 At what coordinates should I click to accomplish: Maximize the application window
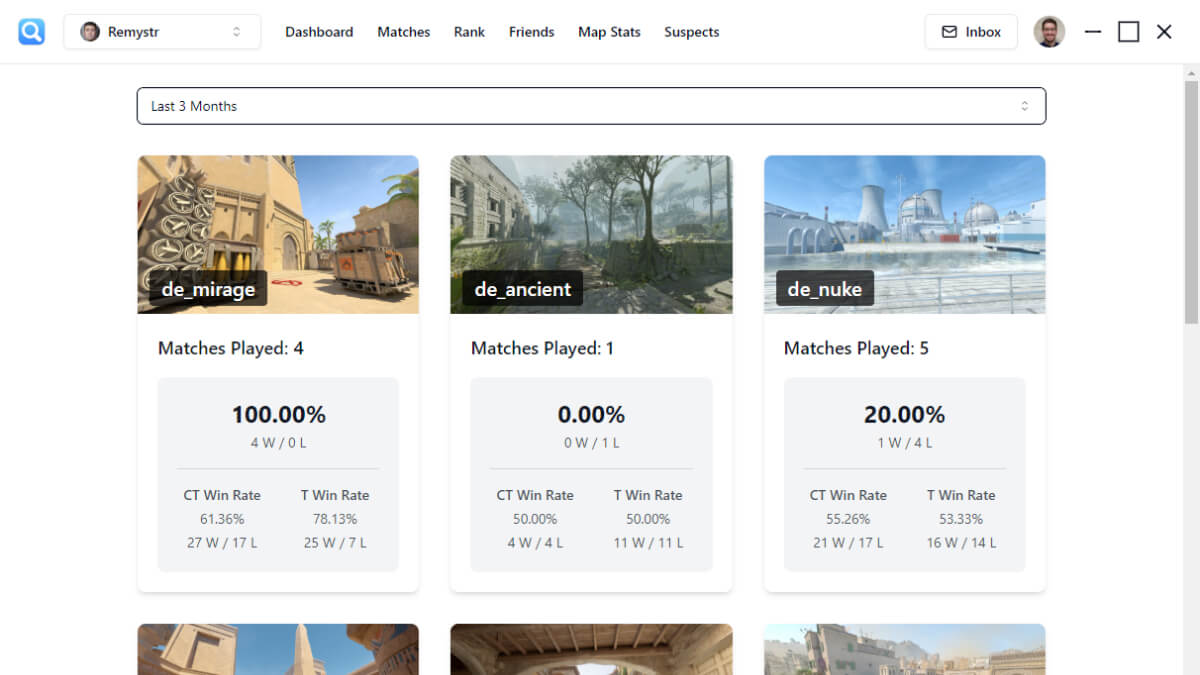[1128, 32]
